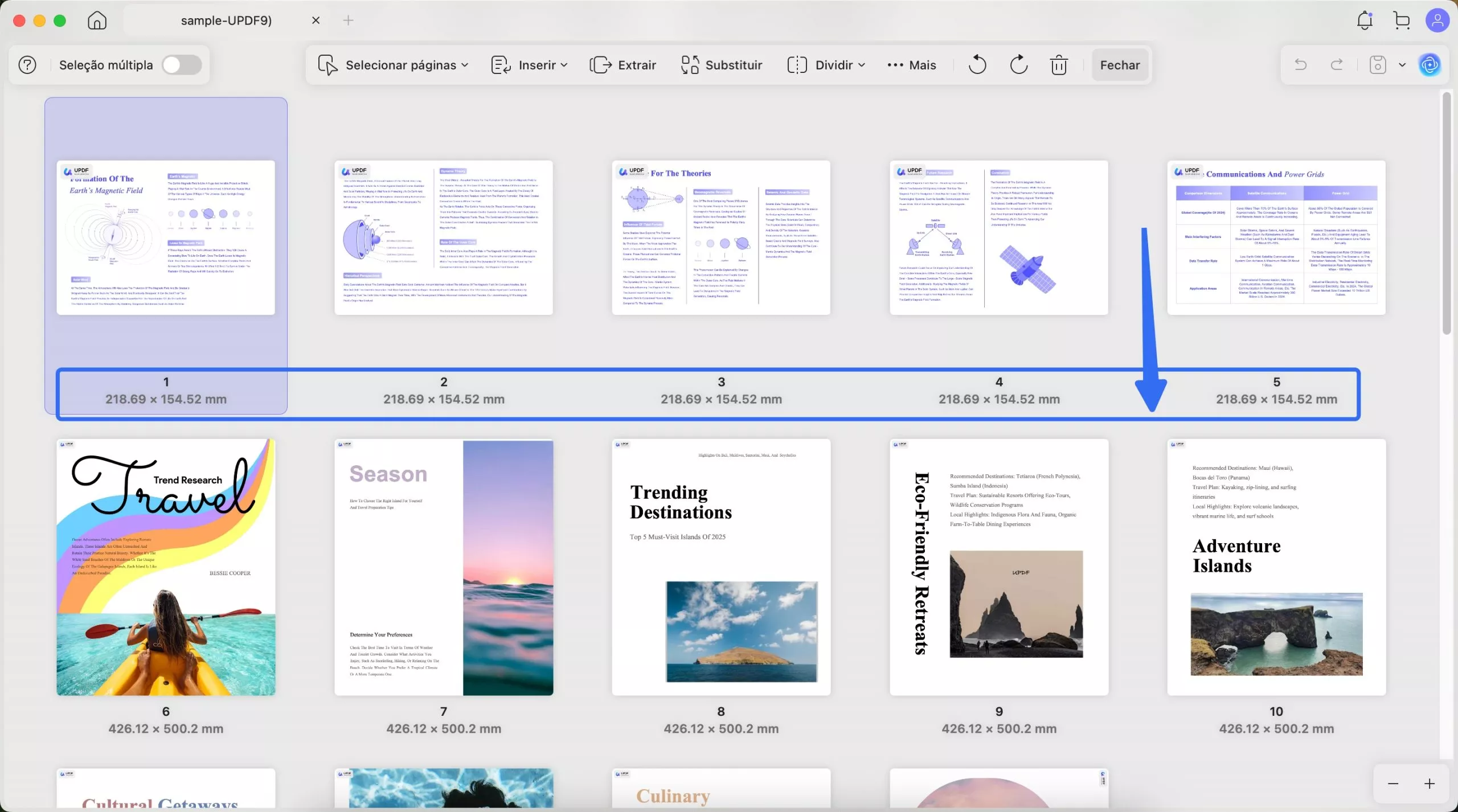Click the Extrair button
The height and width of the screenshot is (812, 1458).
pos(623,65)
